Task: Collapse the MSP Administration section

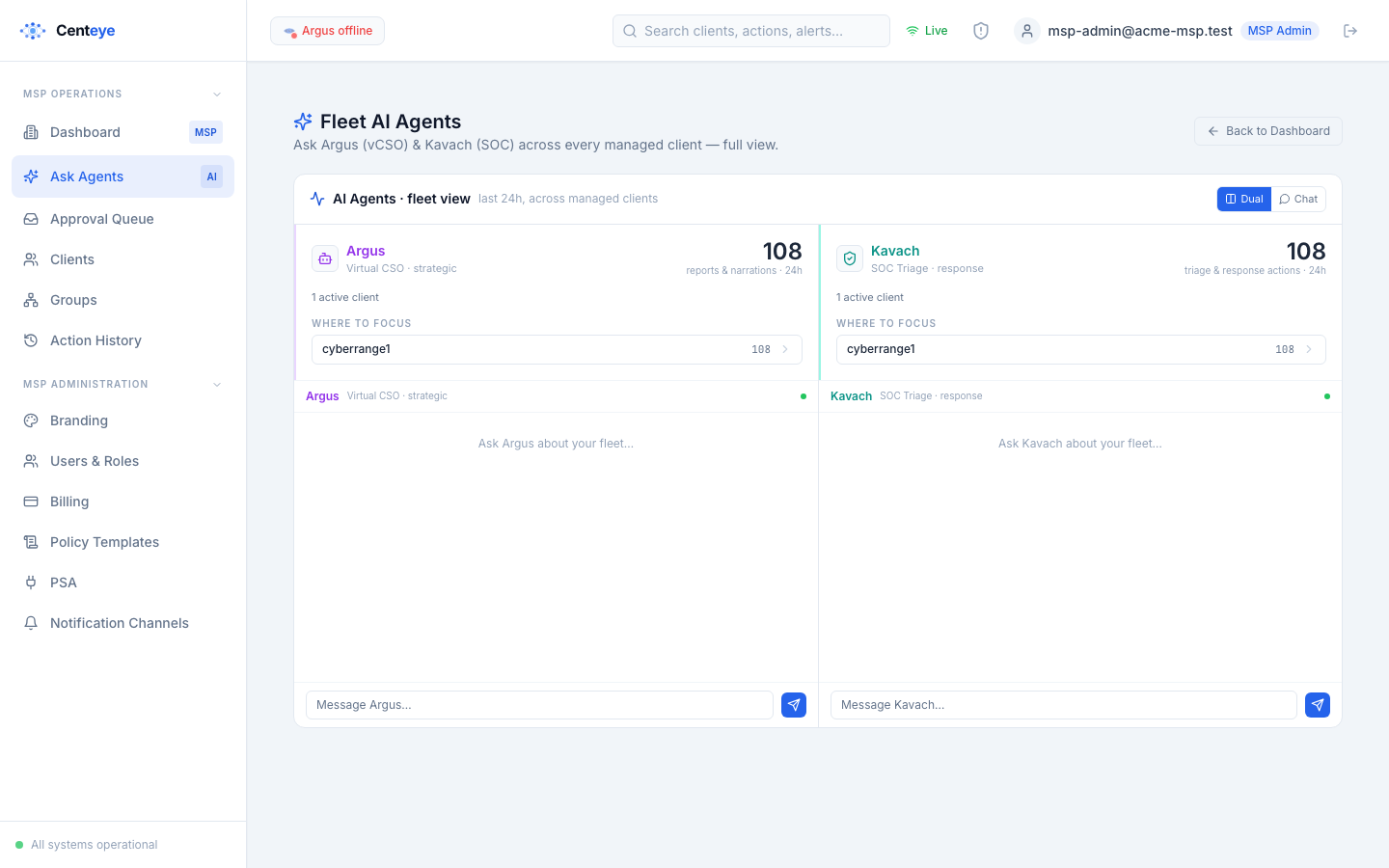Action: coord(217,385)
